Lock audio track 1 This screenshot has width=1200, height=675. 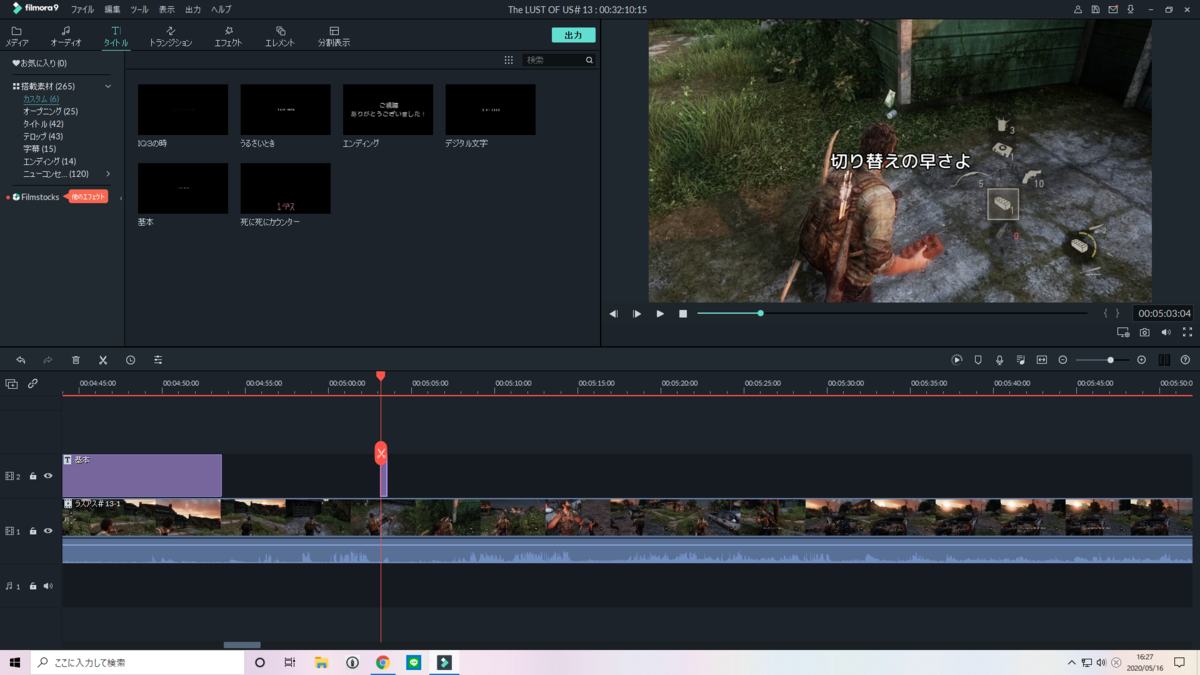click(x=33, y=586)
